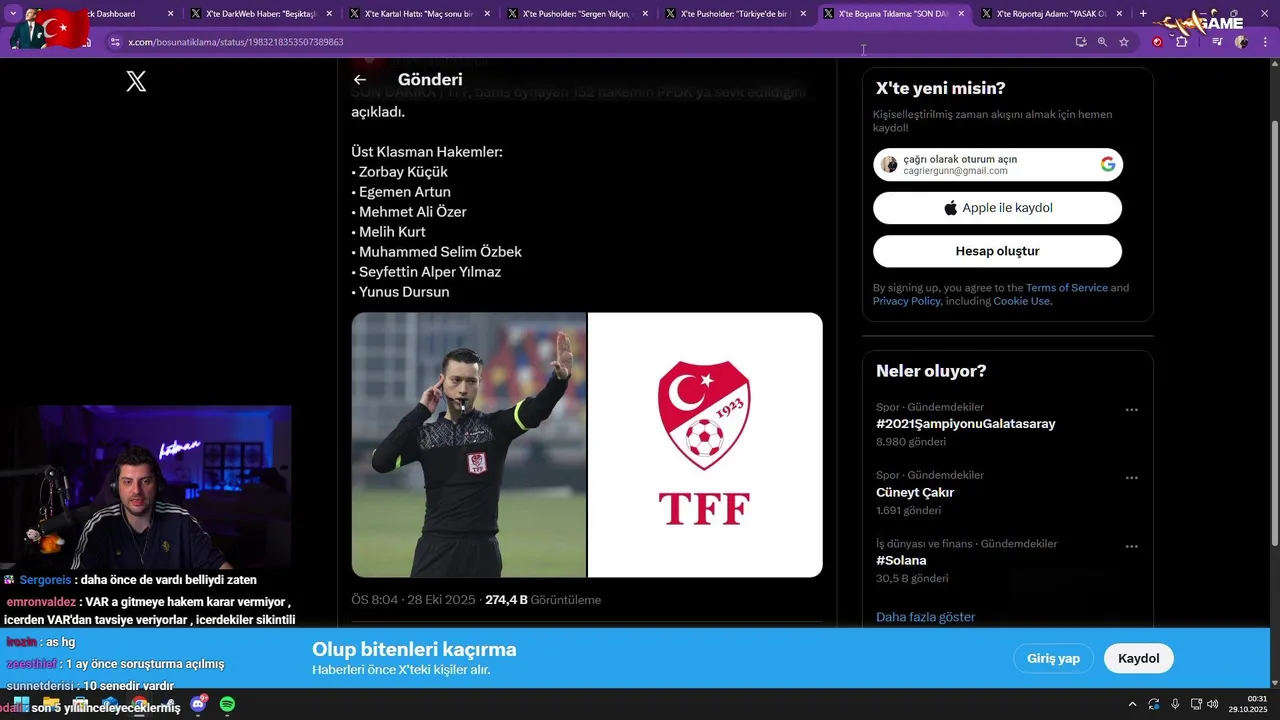Open the Privacy Policy link
Screen dimensions: 1280x720
[x=906, y=301]
